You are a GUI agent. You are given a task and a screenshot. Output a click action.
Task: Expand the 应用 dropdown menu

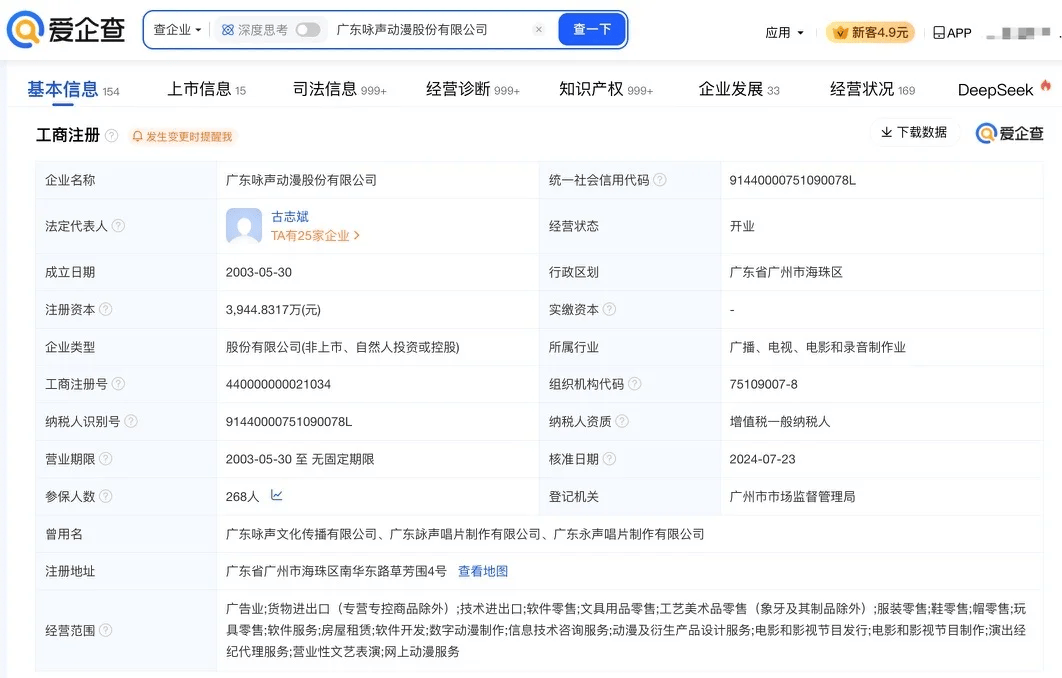coord(784,33)
